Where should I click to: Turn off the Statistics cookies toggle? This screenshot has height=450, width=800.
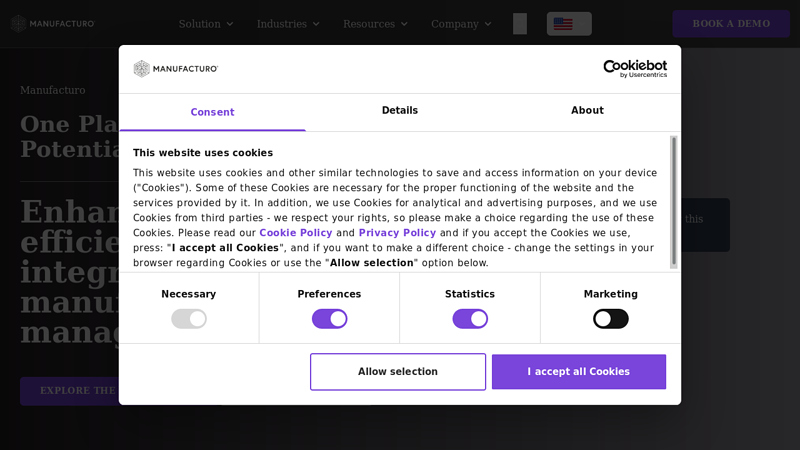470,319
